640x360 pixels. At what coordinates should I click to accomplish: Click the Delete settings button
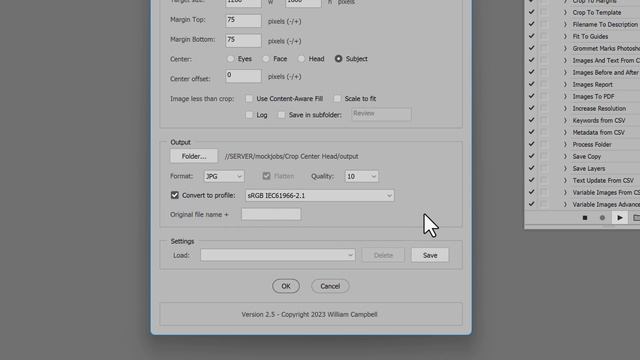tap(383, 255)
